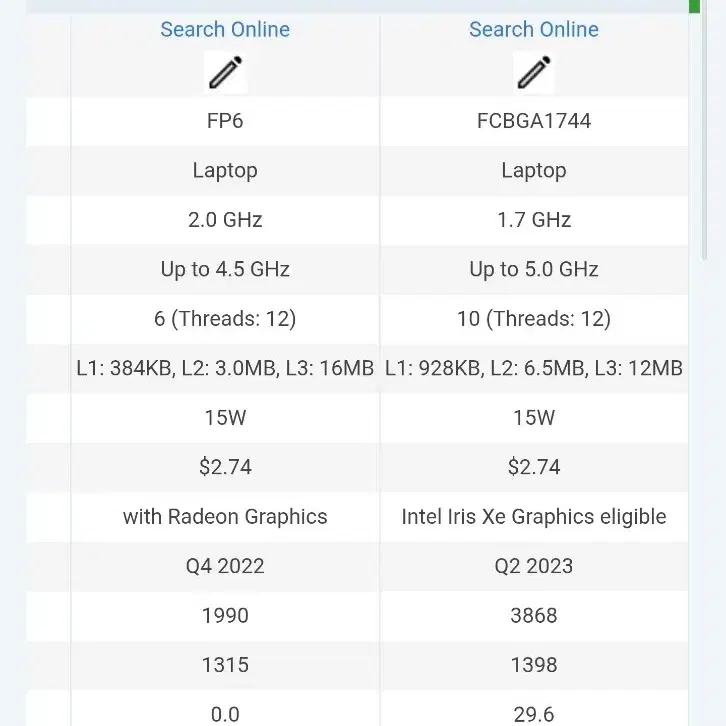Select the L3: 16MB cache cell
Viewport: 726px width, 726px height.
(225, 369)
